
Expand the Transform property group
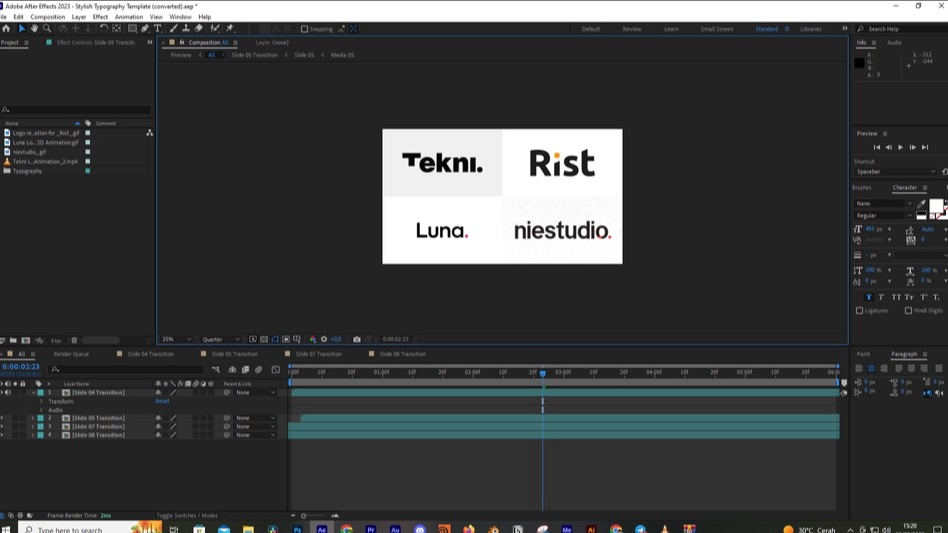point(42,401)
